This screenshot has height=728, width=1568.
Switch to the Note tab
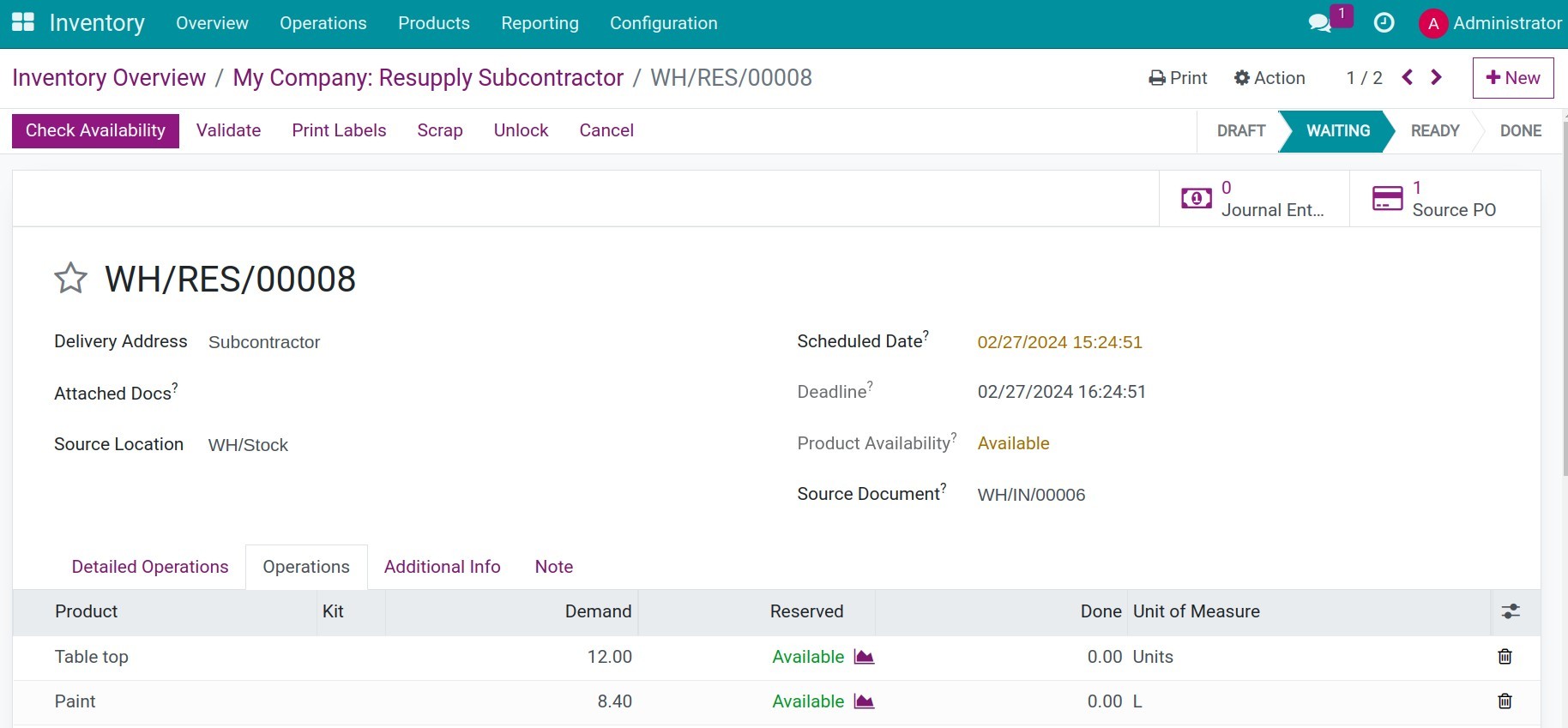pyautogui.click(x=554, y=567)
